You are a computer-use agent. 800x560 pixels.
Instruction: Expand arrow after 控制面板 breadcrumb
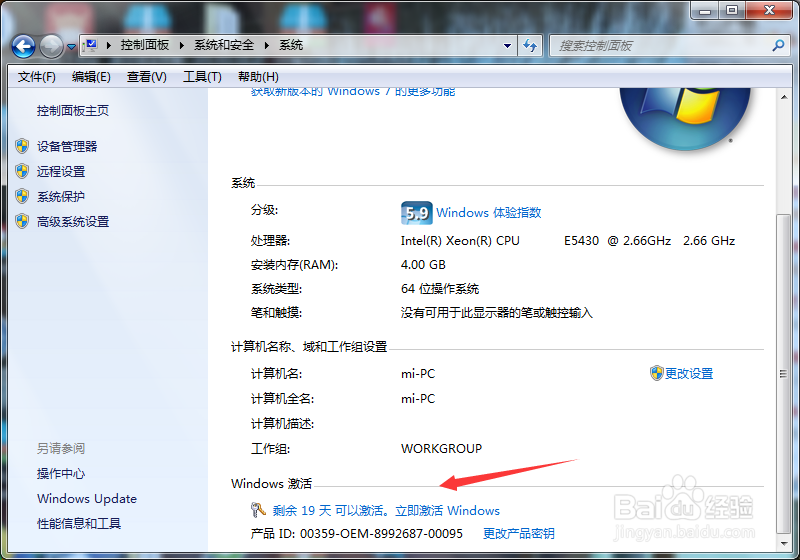[x=182, y=45]
